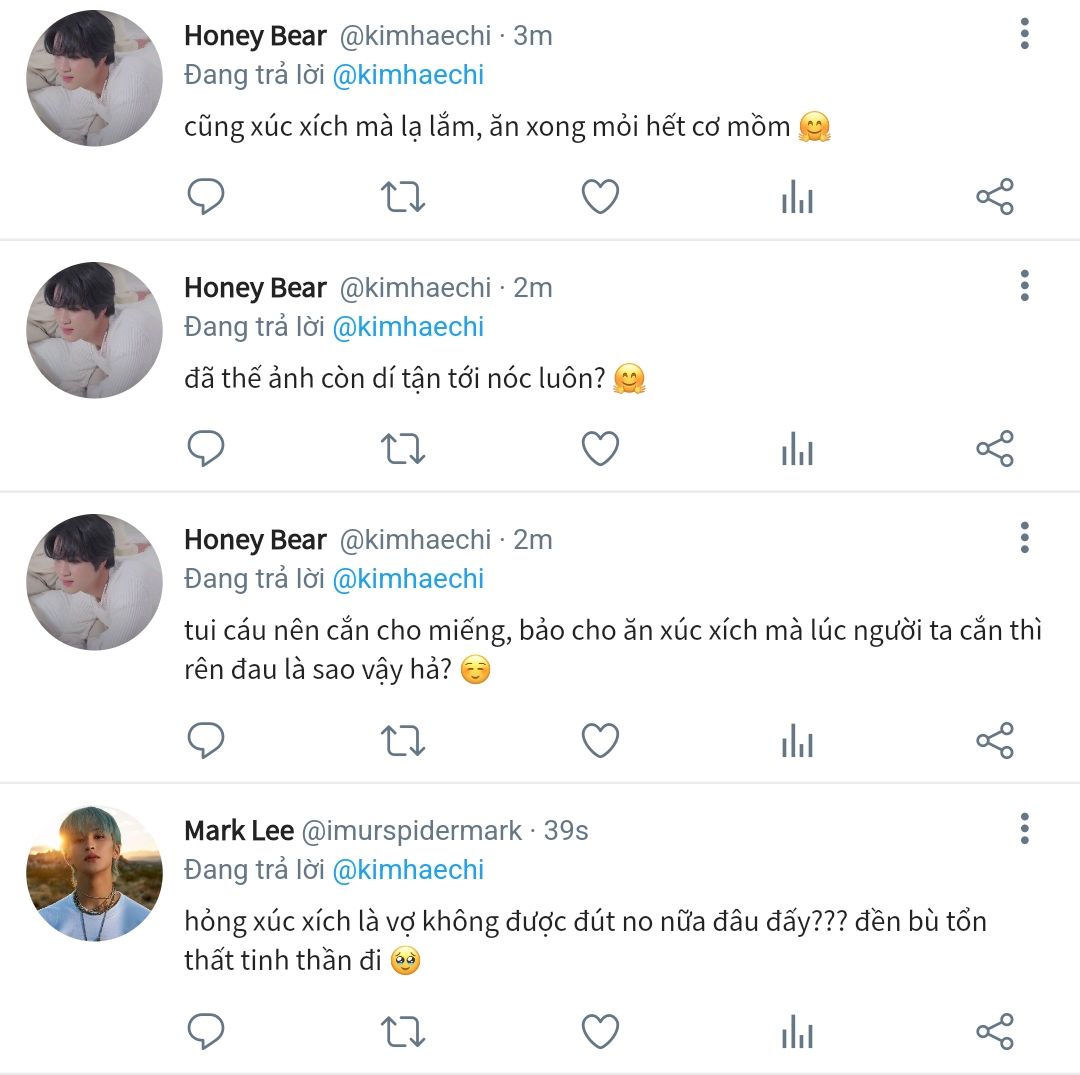Open more options on the 3m-old tweet
This screenshot has width=1080, height=1075.
click(x=1024, y=34)
